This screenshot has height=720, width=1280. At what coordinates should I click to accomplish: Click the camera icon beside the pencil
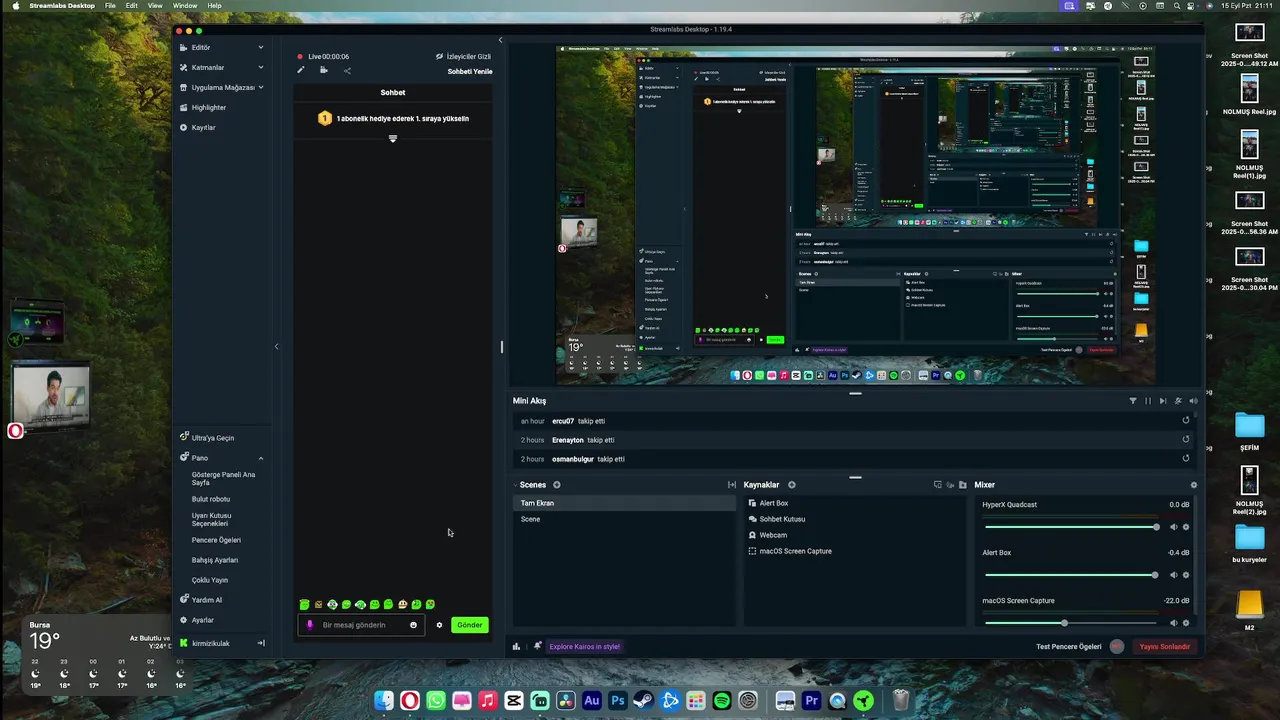324,70
